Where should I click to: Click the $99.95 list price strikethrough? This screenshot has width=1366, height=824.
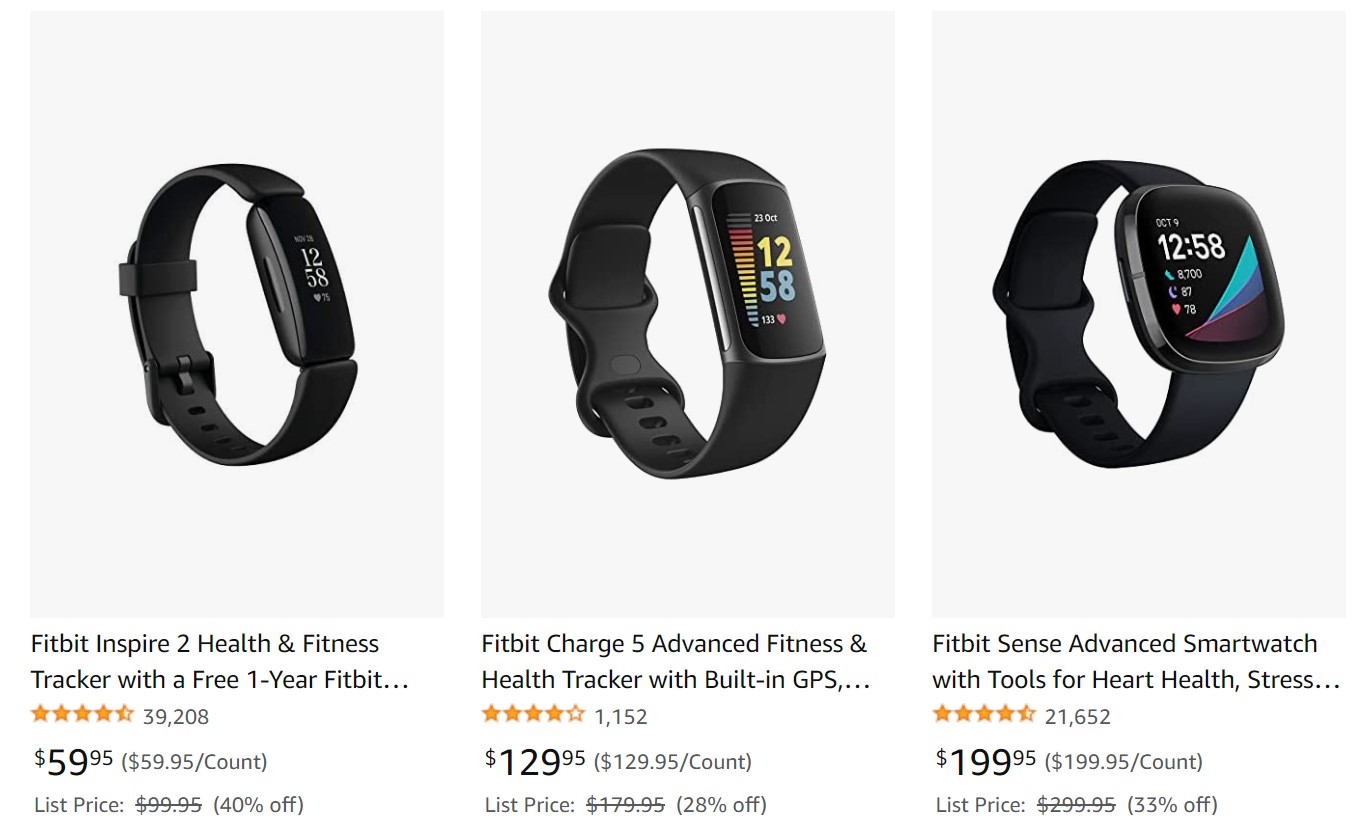tap(169, 805)
